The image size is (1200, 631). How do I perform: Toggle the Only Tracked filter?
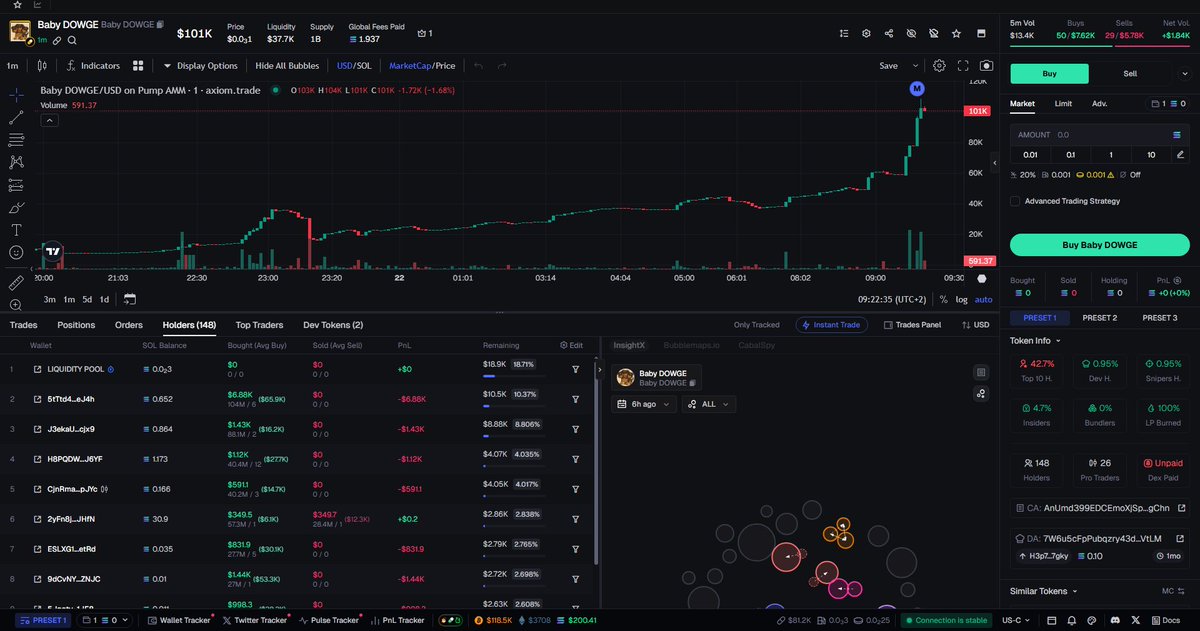[756, 325]
